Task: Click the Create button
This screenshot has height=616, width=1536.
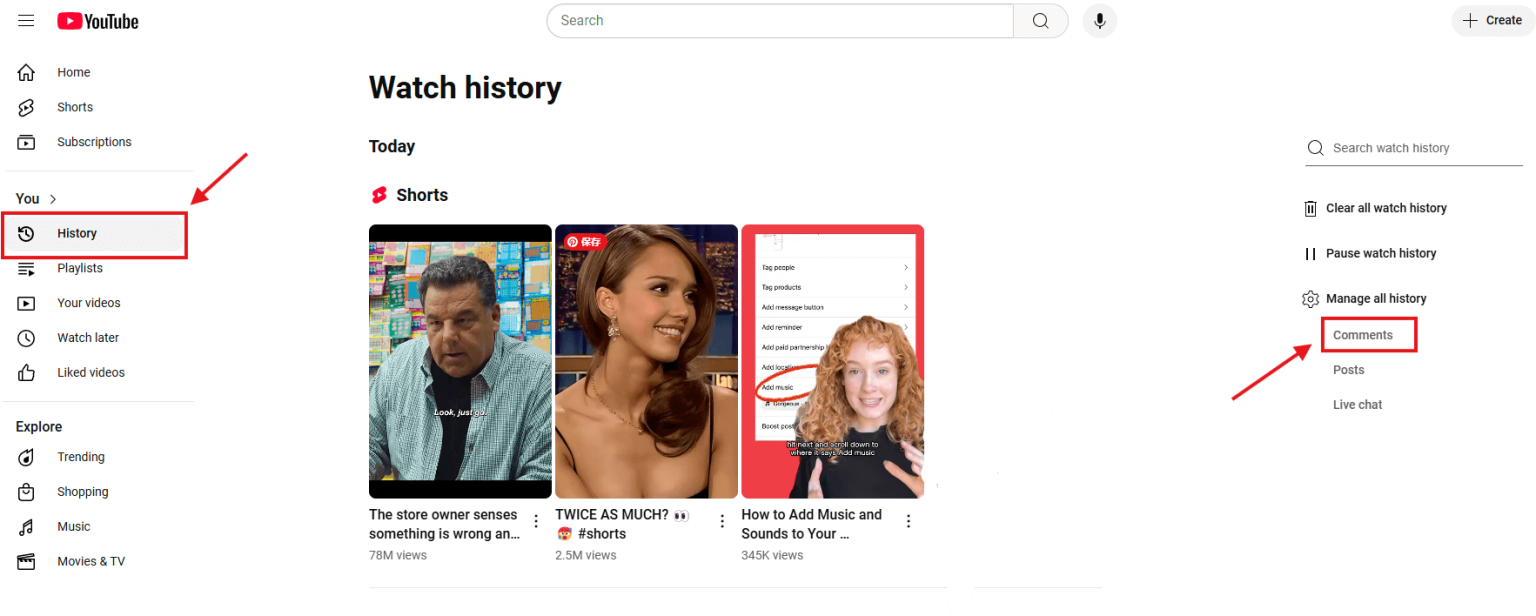Action: point(1492,20)
